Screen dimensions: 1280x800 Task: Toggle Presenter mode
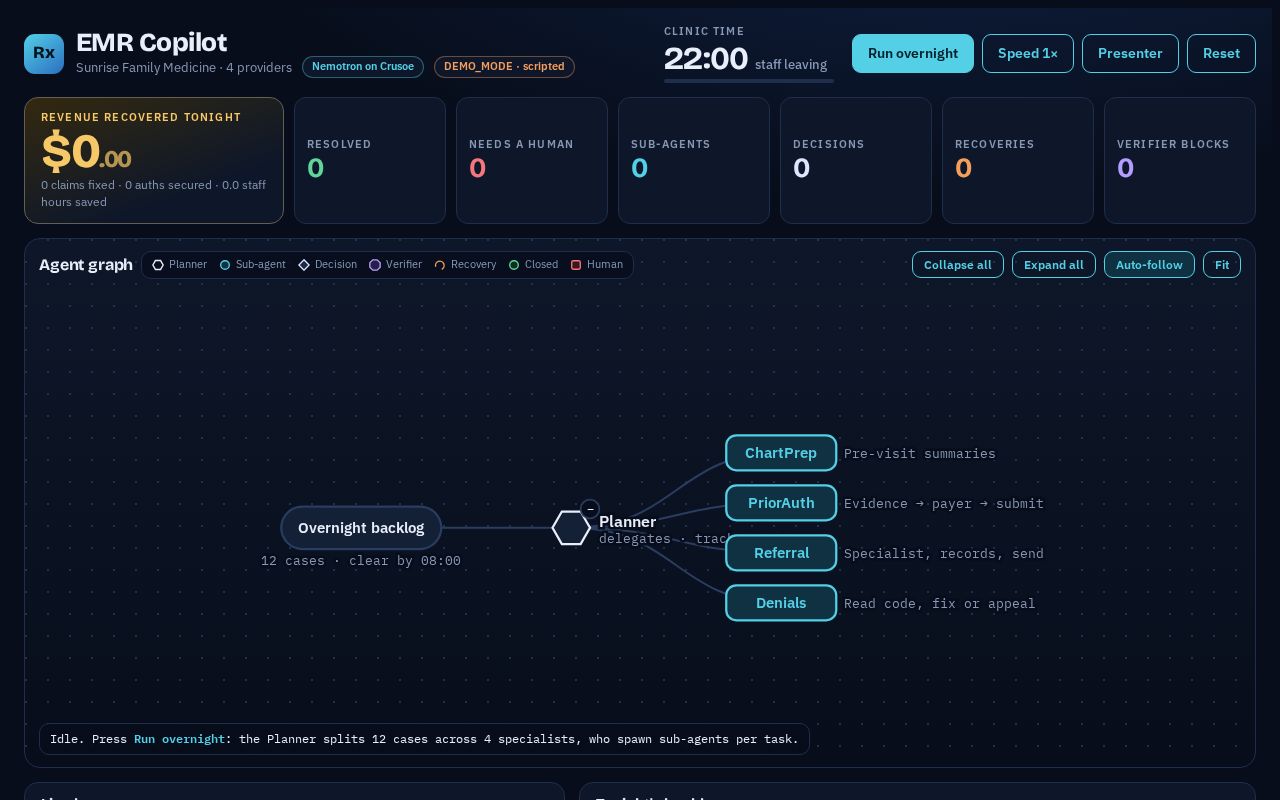(1130, 53)
